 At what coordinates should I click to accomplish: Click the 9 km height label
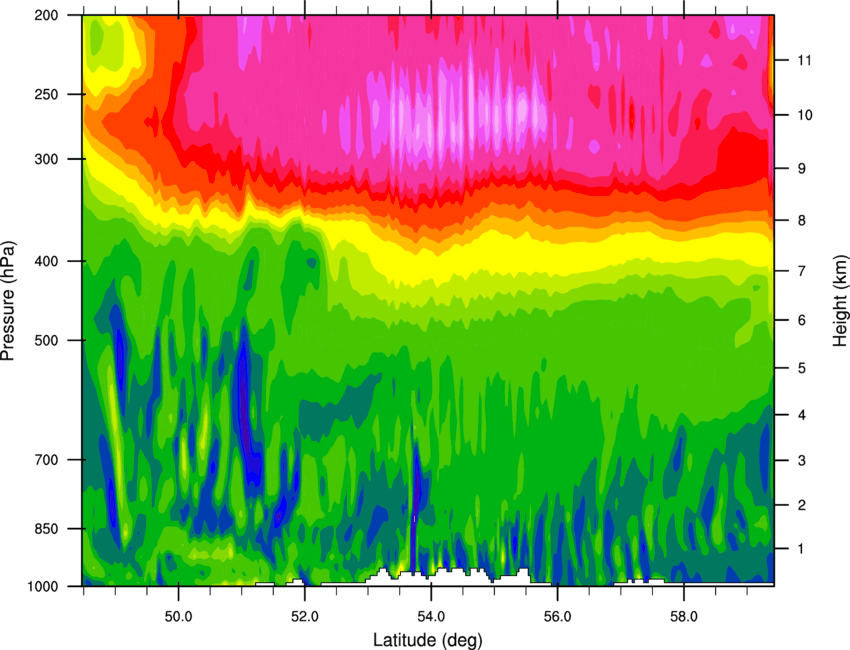coord(802,169)
